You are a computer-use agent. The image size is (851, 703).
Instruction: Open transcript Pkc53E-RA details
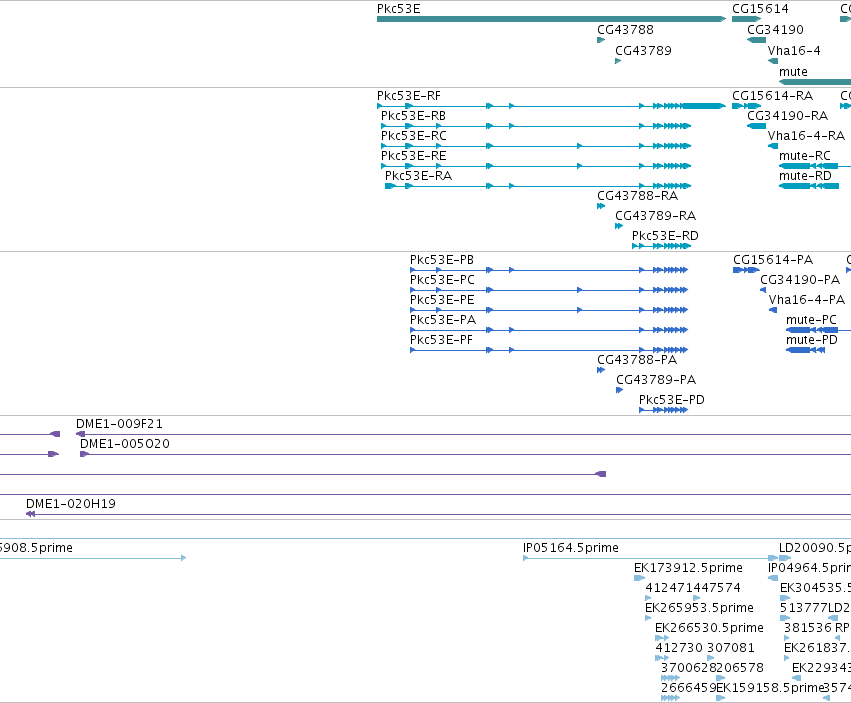(x=418, y=176)
